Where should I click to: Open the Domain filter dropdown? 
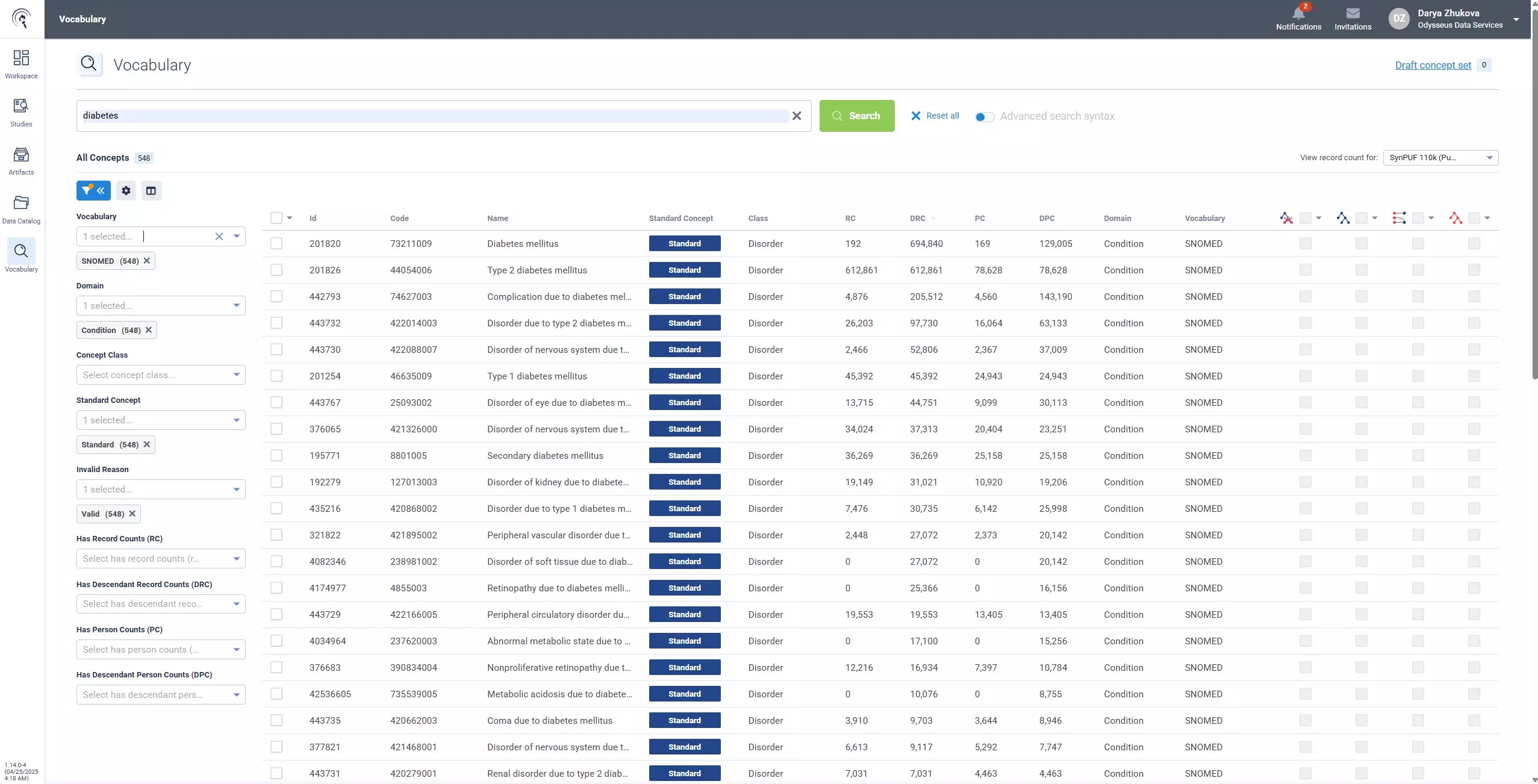pos(161,305)
